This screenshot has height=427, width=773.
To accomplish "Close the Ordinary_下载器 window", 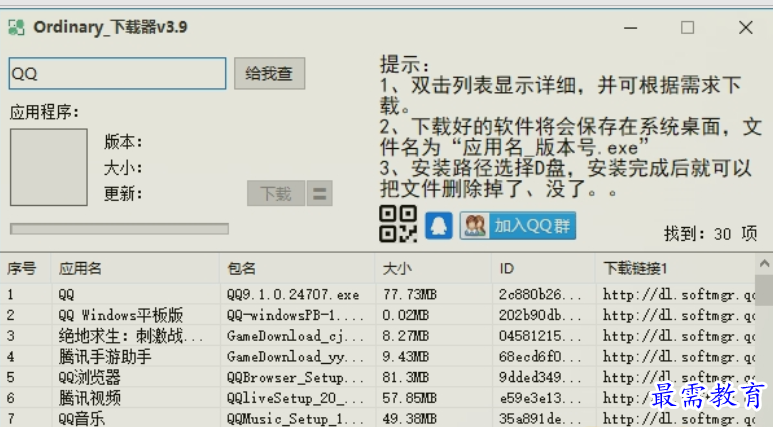I will point(745,28).
